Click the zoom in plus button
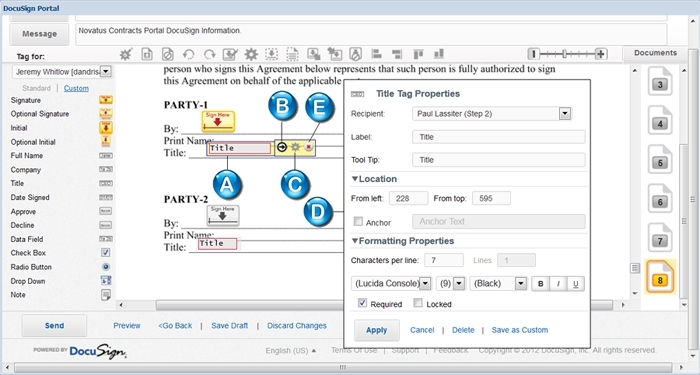This screenshot has width=700, height=375. pyautogui.click(x=600, y=54)
